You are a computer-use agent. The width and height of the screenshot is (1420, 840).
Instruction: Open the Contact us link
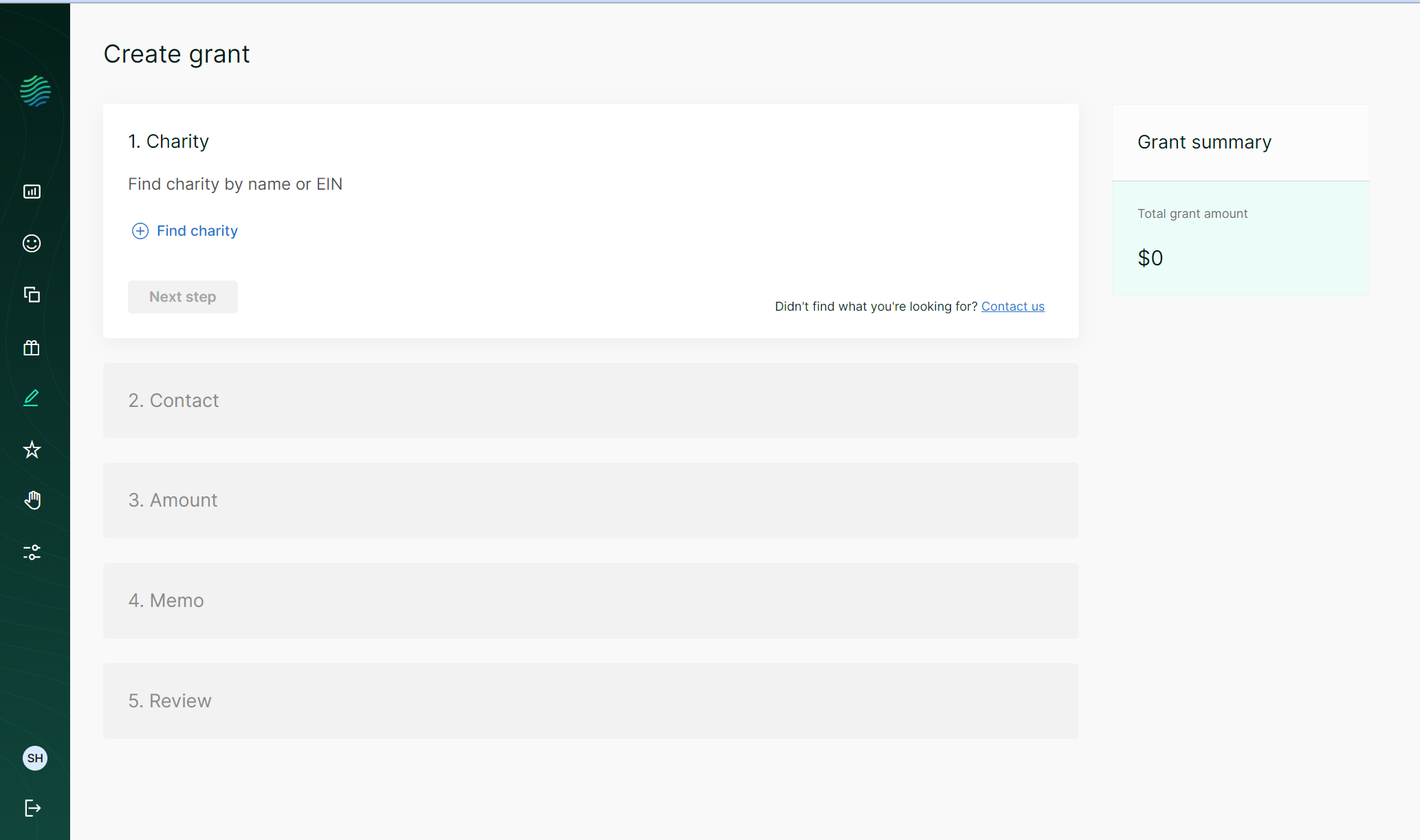(x=1012, y=307)
